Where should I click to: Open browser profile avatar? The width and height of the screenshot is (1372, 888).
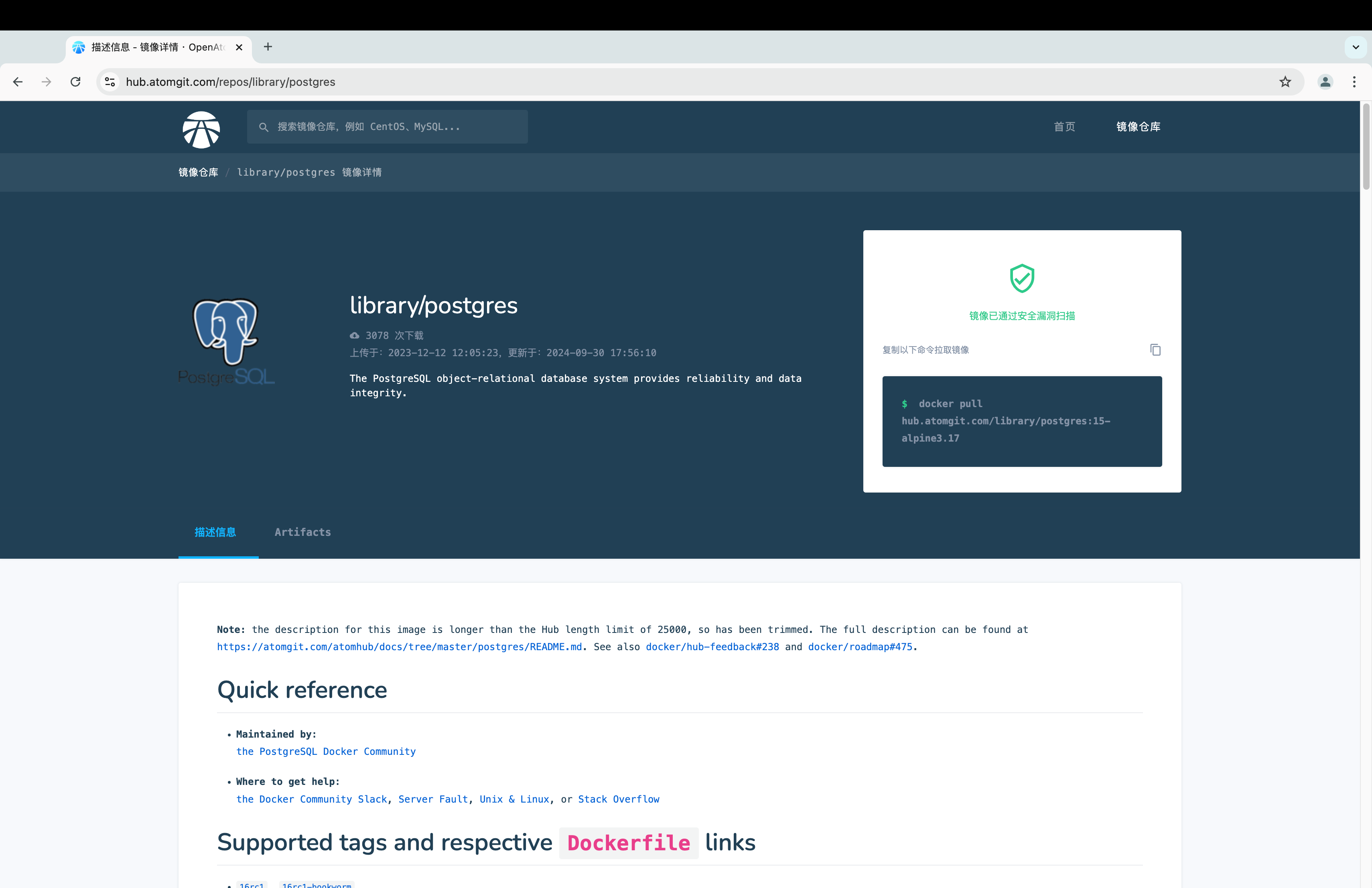pyautogui.click(x=1325, y=82)
